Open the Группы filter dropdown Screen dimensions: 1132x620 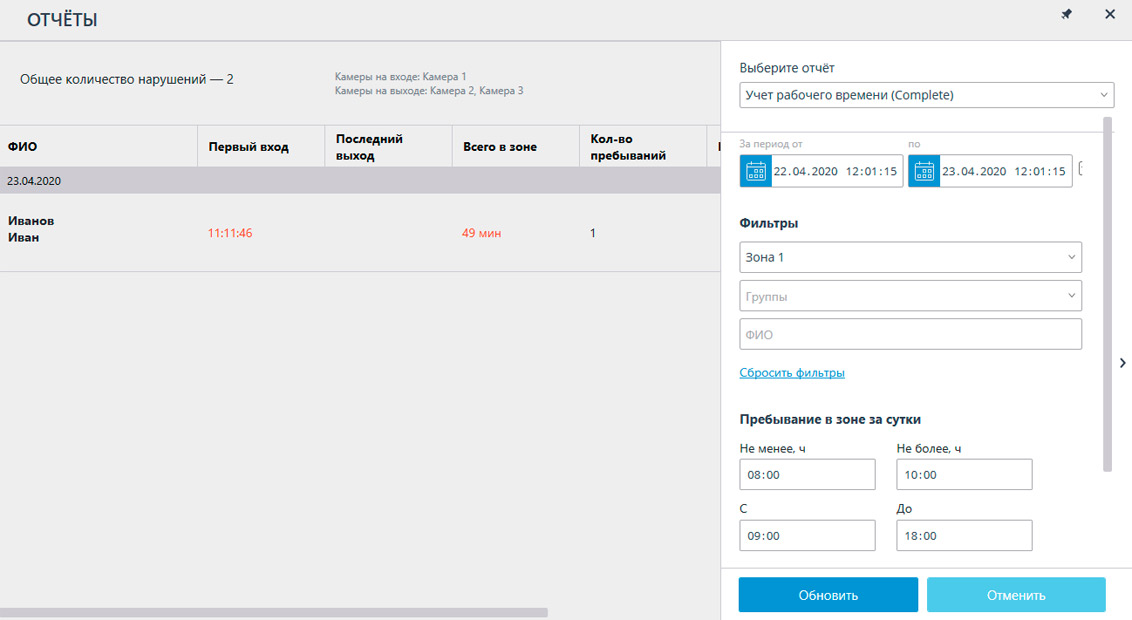[x=910, y=296]
